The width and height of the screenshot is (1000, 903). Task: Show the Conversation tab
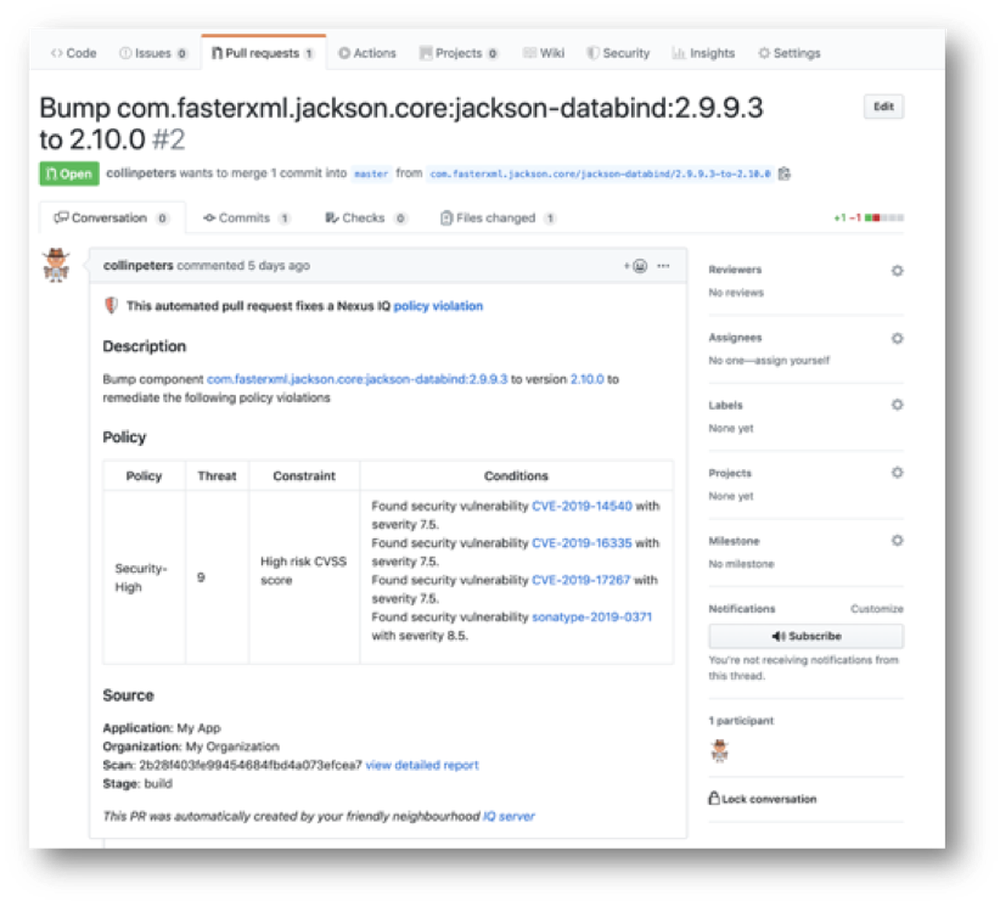(112, 218)
